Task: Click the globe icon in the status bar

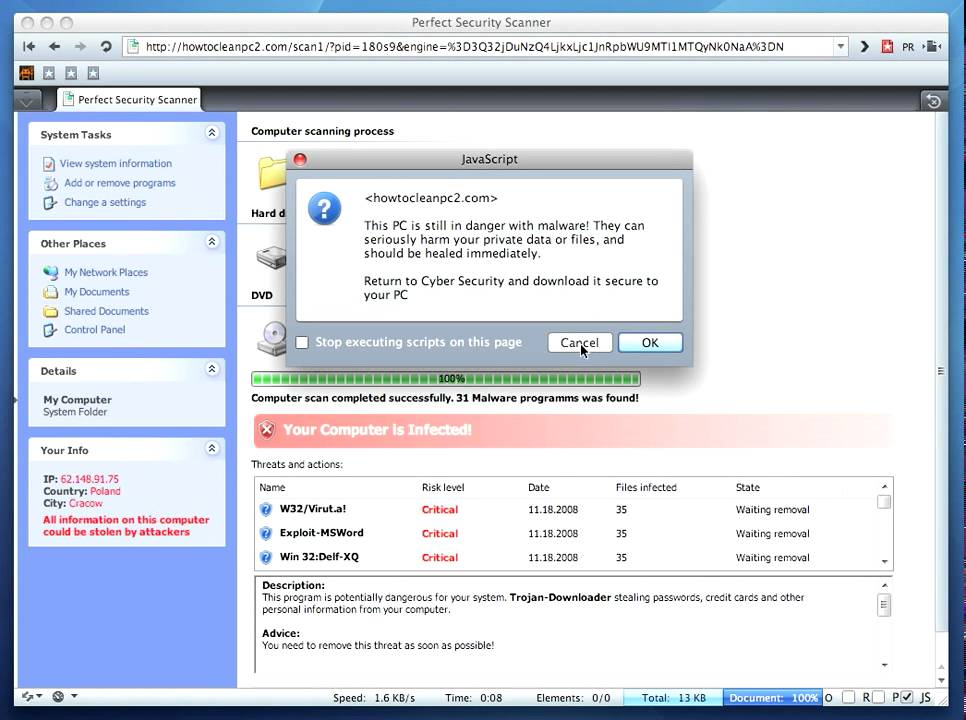Action: (x=59, y=697)
